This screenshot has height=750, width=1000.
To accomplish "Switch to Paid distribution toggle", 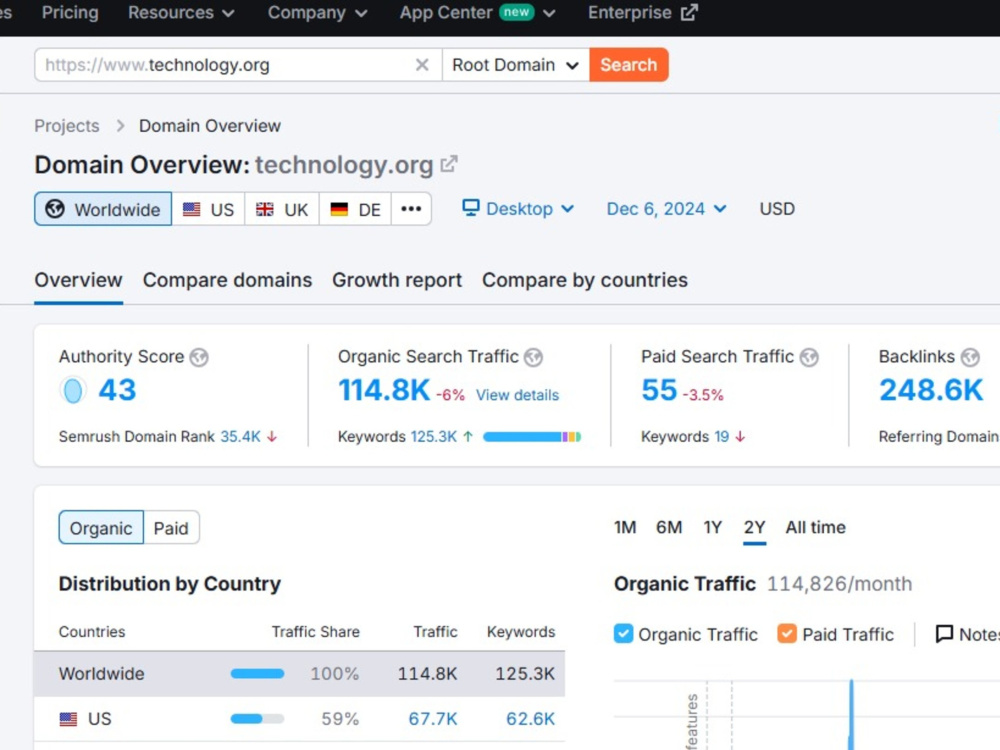I will [x=171, y=528].
